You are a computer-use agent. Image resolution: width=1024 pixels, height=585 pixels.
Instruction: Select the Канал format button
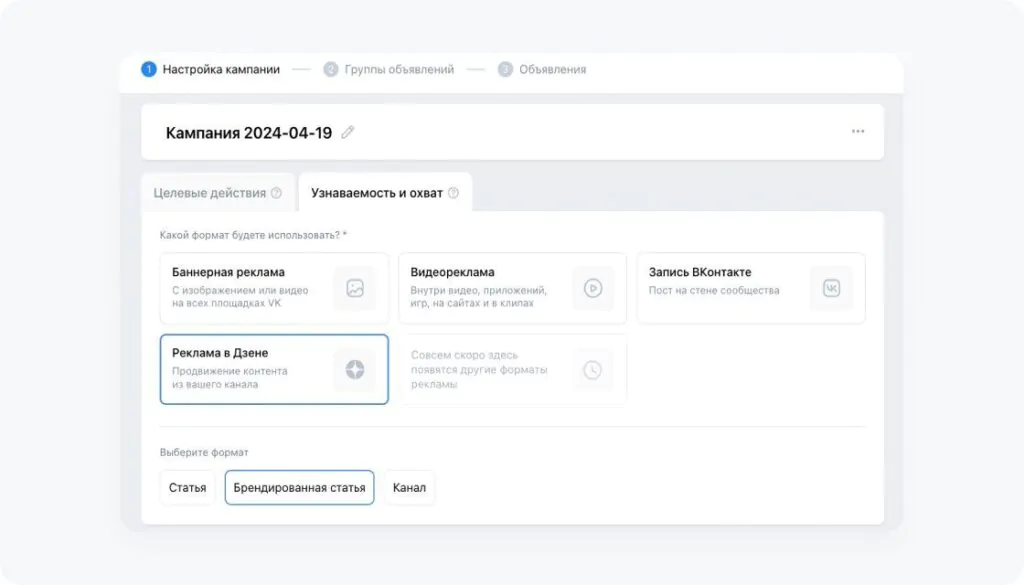tap(409, 488)
